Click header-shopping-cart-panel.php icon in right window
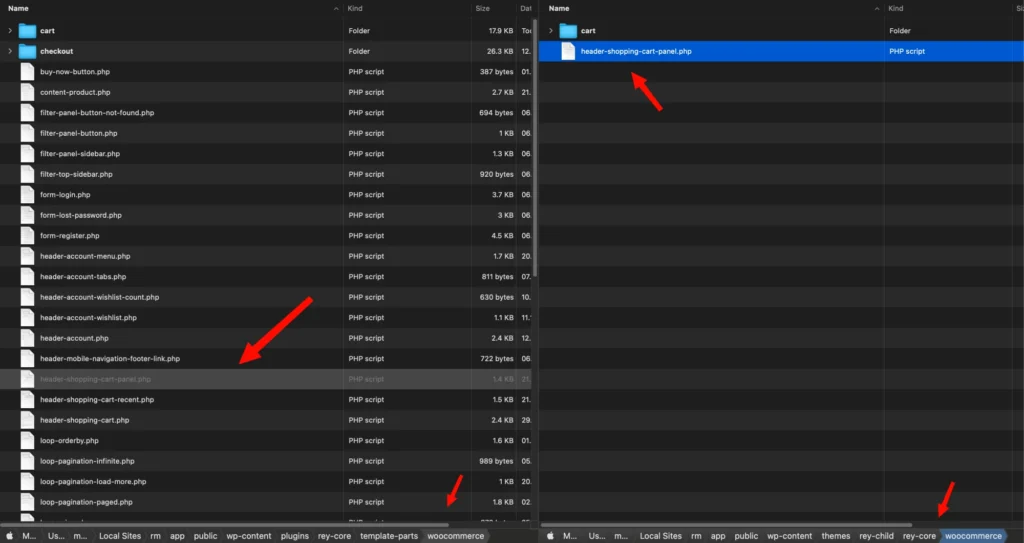Screen dimensions: 1024x543 pos(568,51)
